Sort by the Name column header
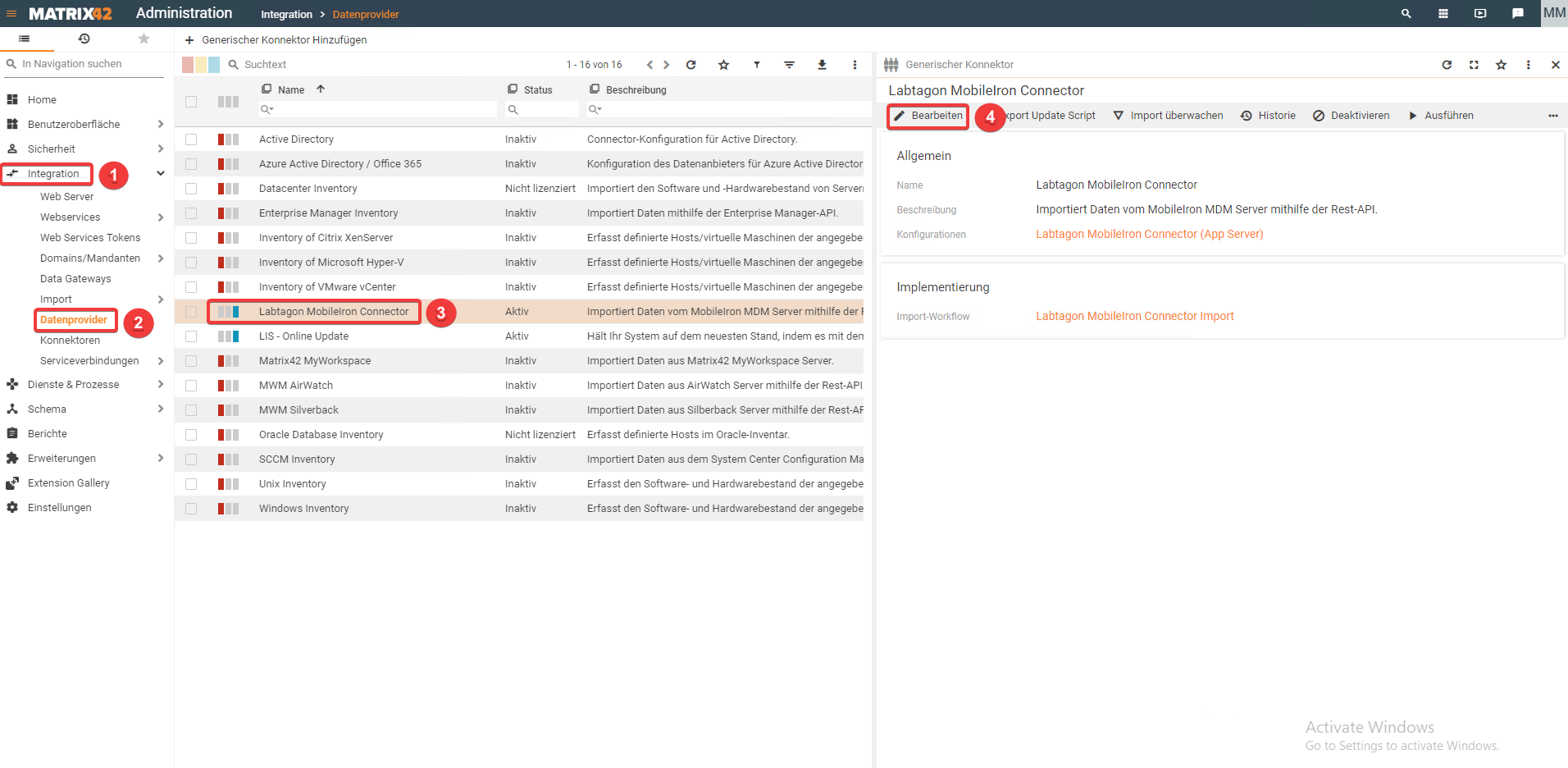 [291, 89]
